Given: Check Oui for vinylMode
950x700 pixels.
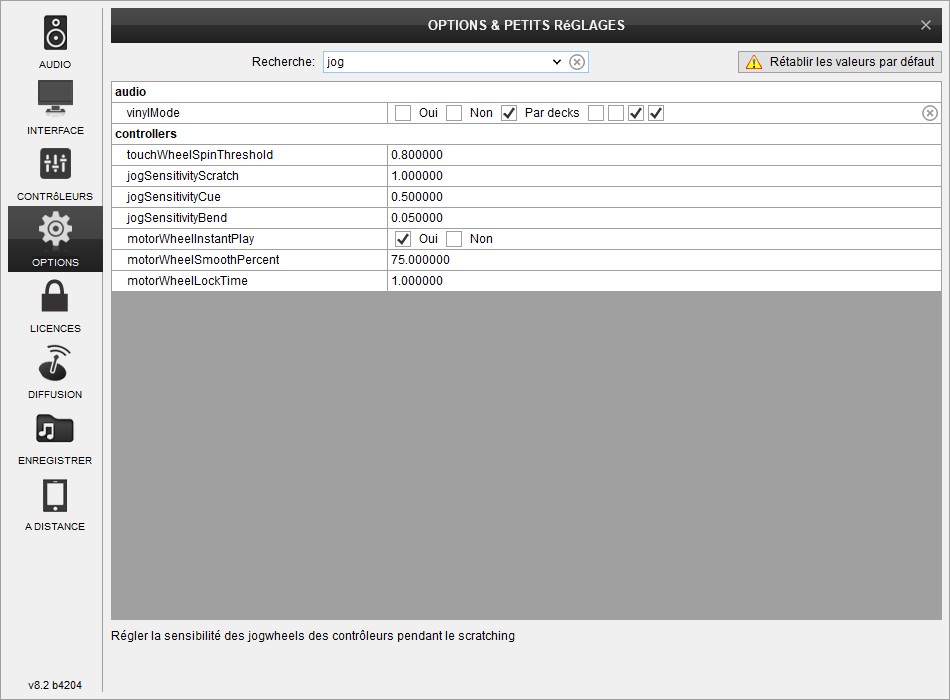Looking at the screenshot, I should pyautogui.click(x=403, y=113).
